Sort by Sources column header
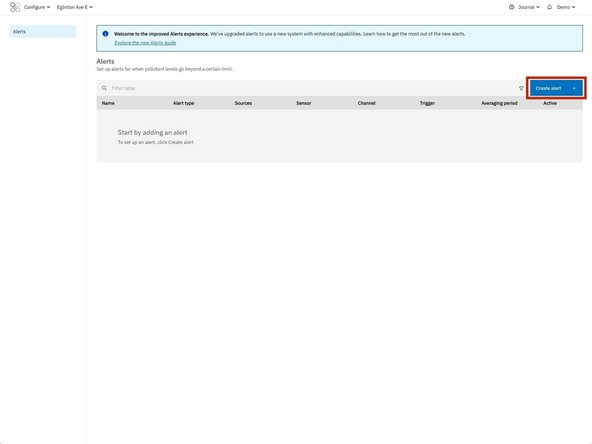 243,103
